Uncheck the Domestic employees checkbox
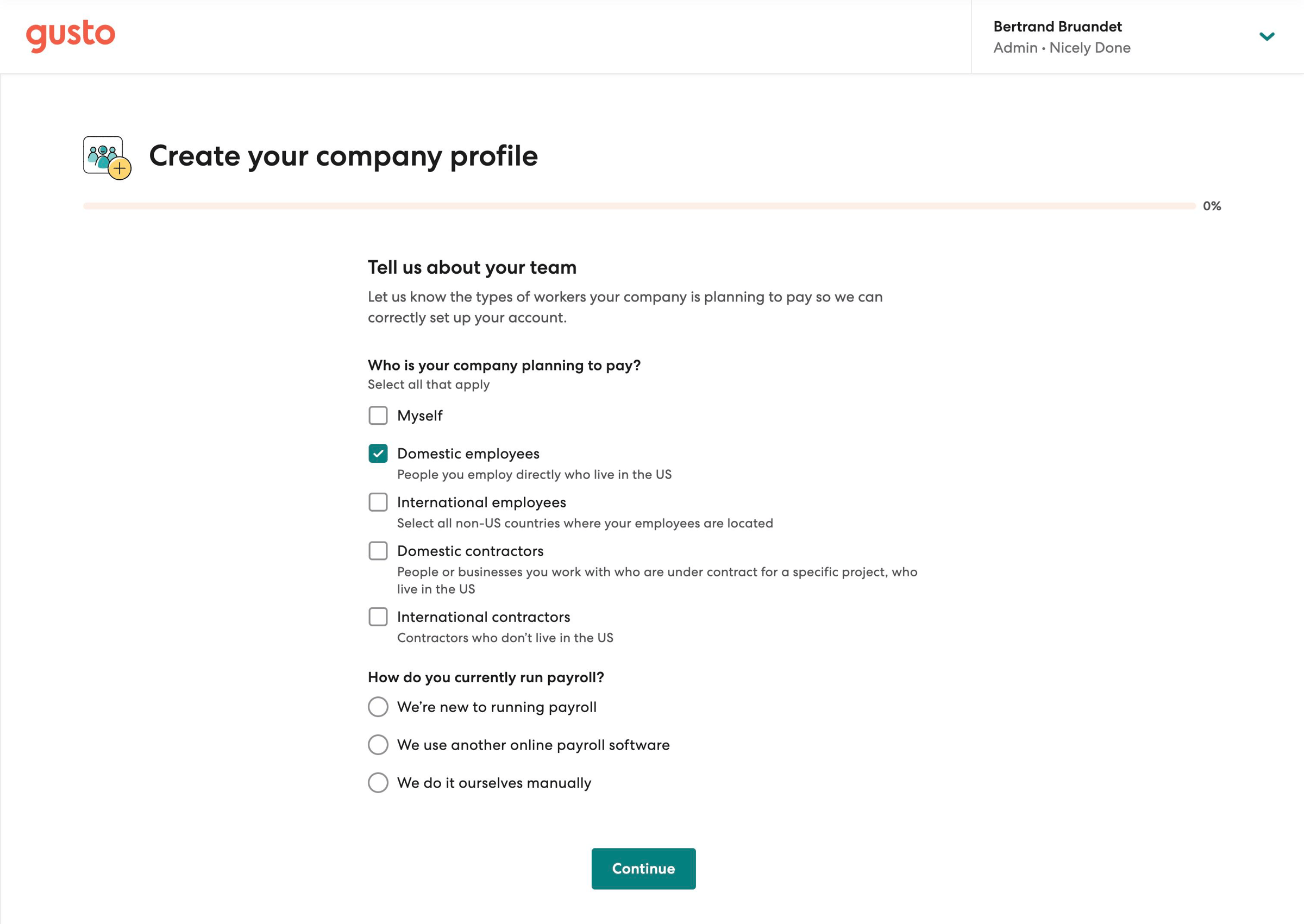The image size is (1304, 924). click(x=378, y=454)
